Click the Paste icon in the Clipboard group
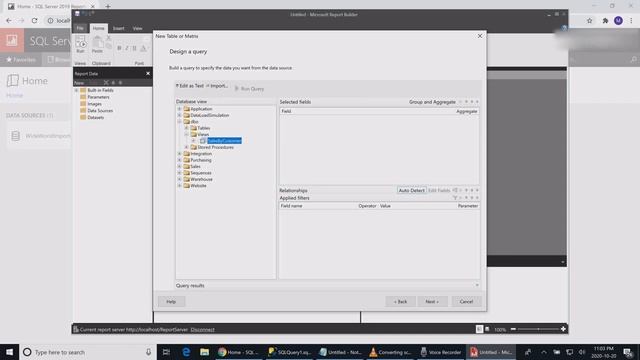The image size is (640, 360). (97, 42)
